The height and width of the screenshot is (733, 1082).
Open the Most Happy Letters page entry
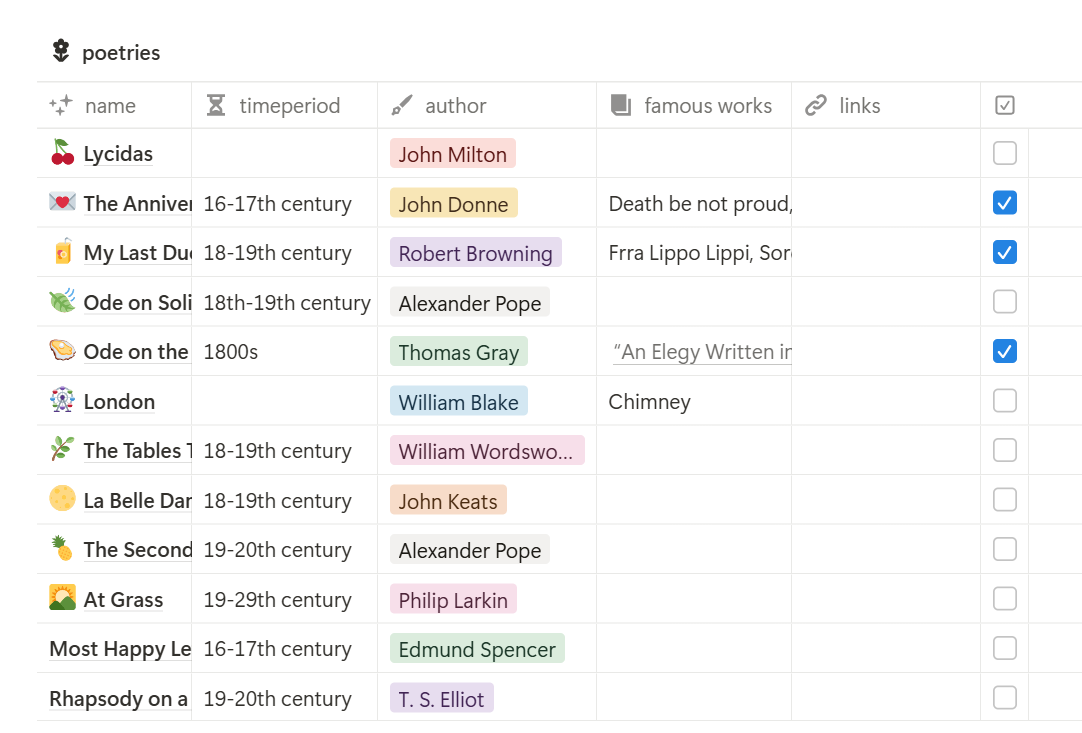(120, 649)
